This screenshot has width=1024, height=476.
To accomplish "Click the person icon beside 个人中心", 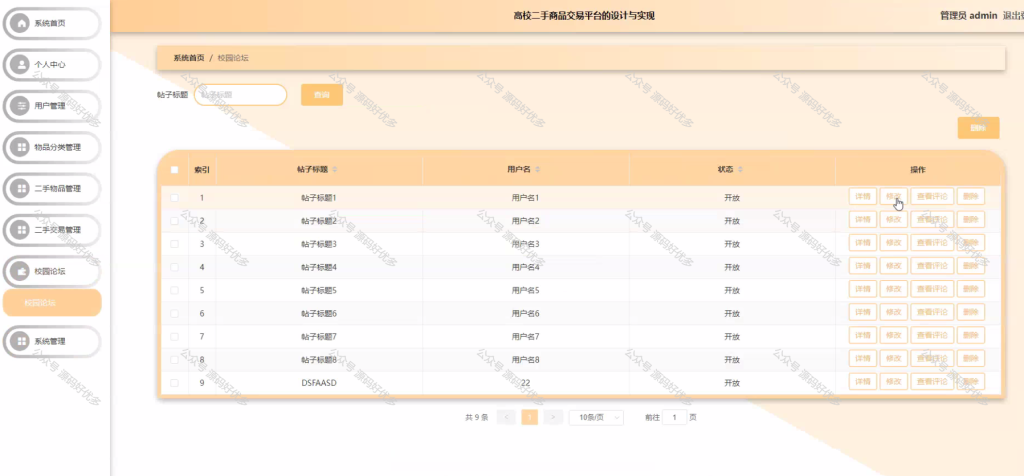I will click(x=22, y=65).
